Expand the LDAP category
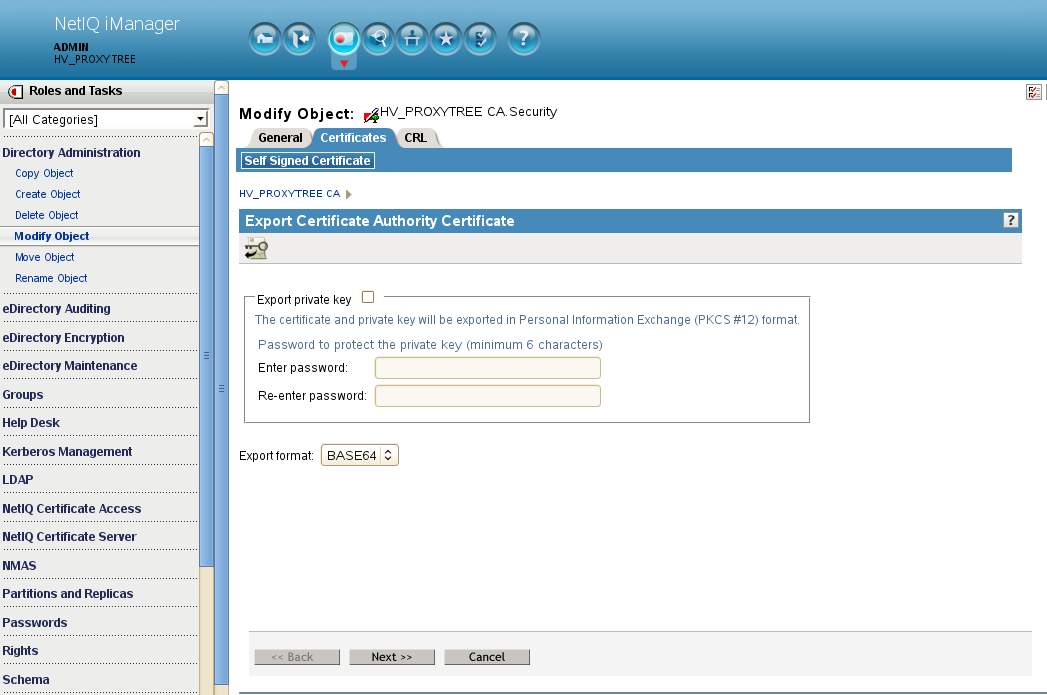The image size is (1047, 695). (17, 479)
